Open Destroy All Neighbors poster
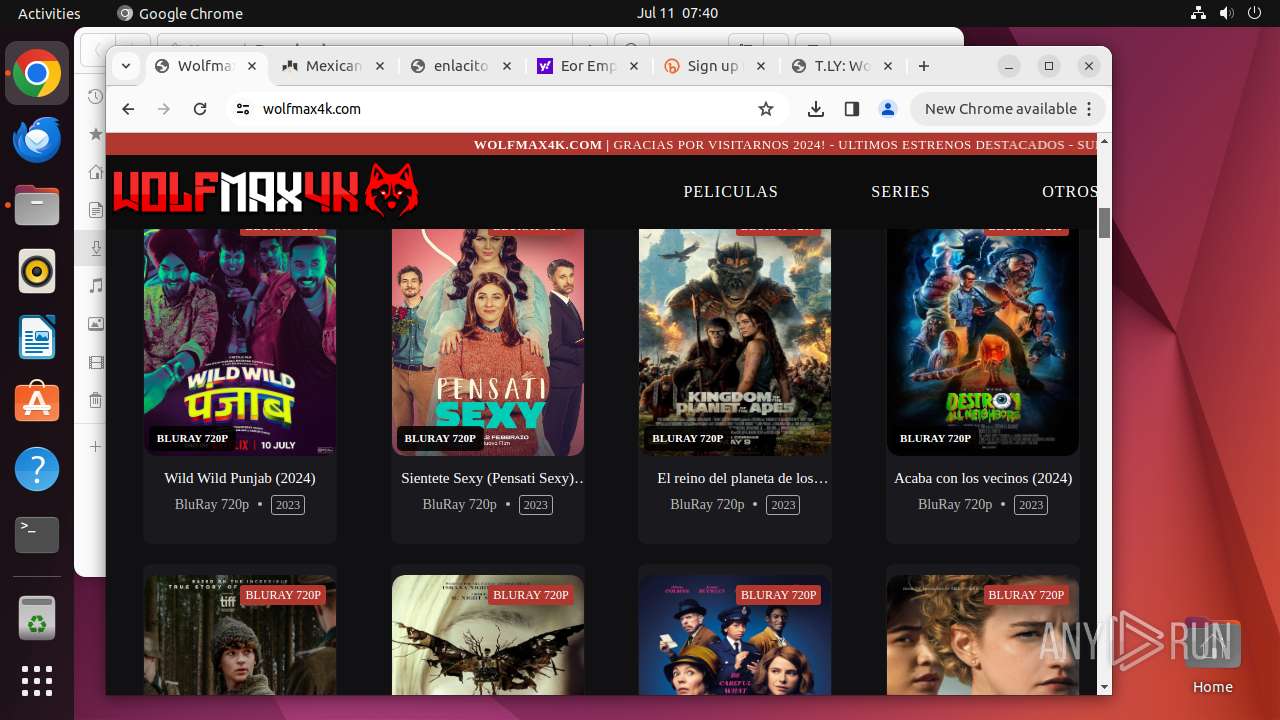Screen dimensions: 1280x720 983,342
